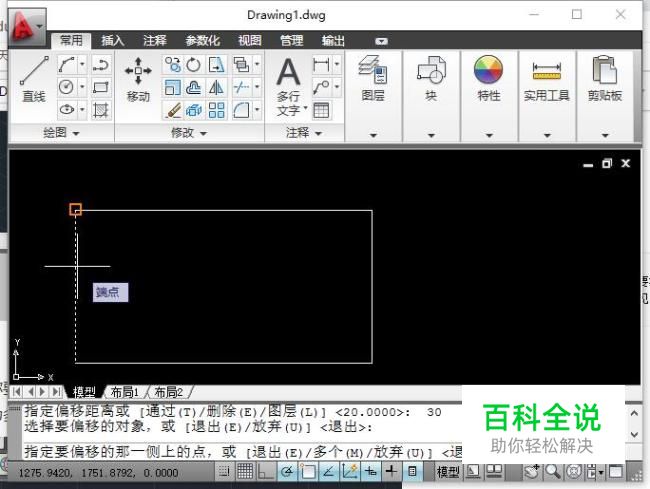Screen dimensions: 650x489
Task: Open the Linear Dimension dropdown arrow
Action: tap(337, 64)
